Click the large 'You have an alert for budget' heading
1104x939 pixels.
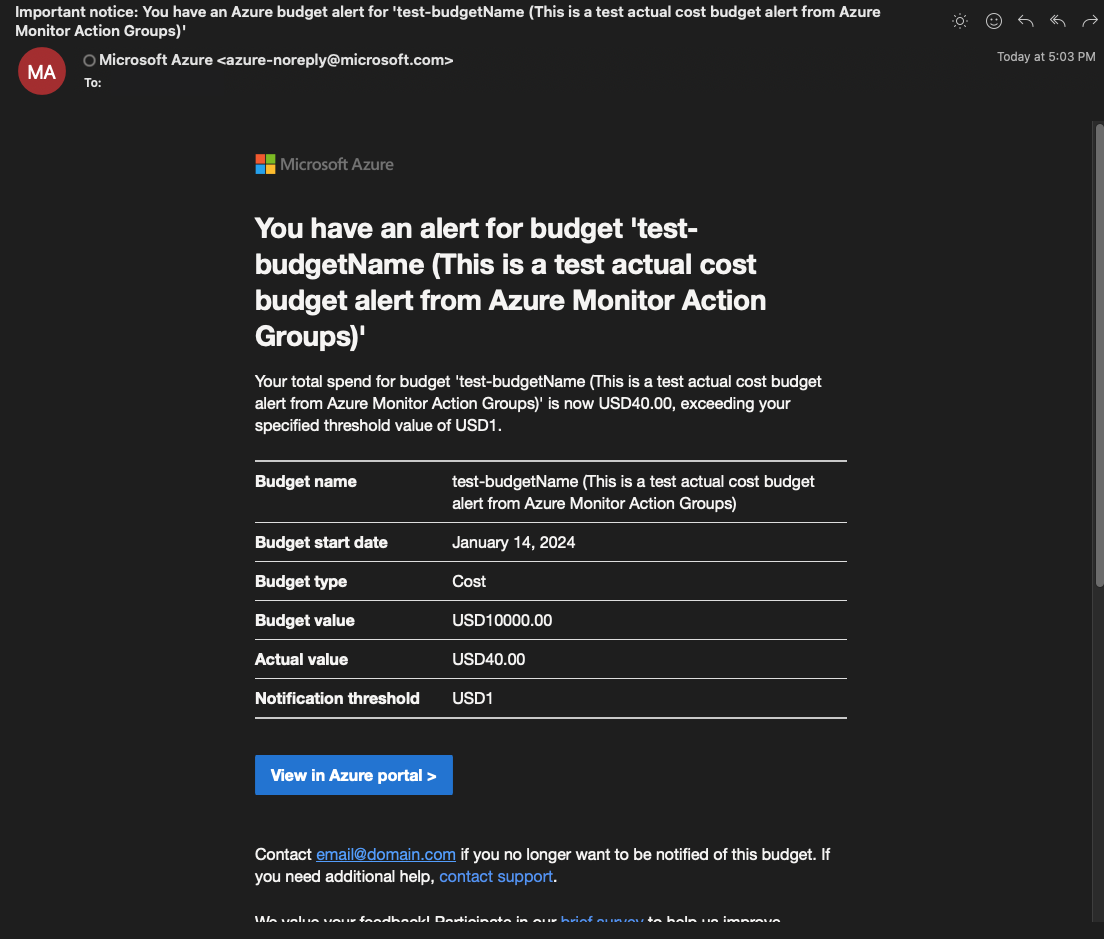point(510,282)
